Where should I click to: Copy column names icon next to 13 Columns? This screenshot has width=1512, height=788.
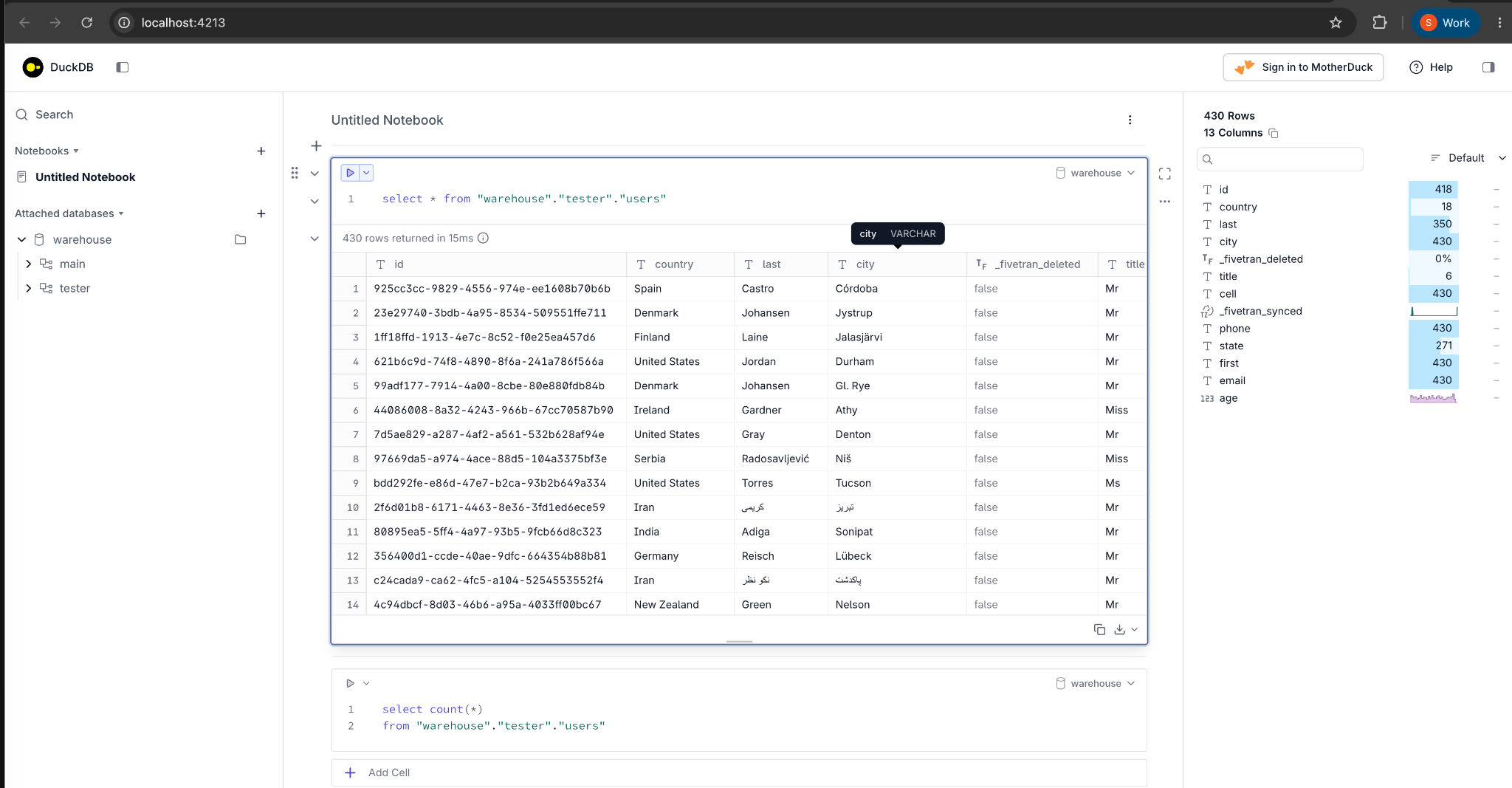(1274, 133)
